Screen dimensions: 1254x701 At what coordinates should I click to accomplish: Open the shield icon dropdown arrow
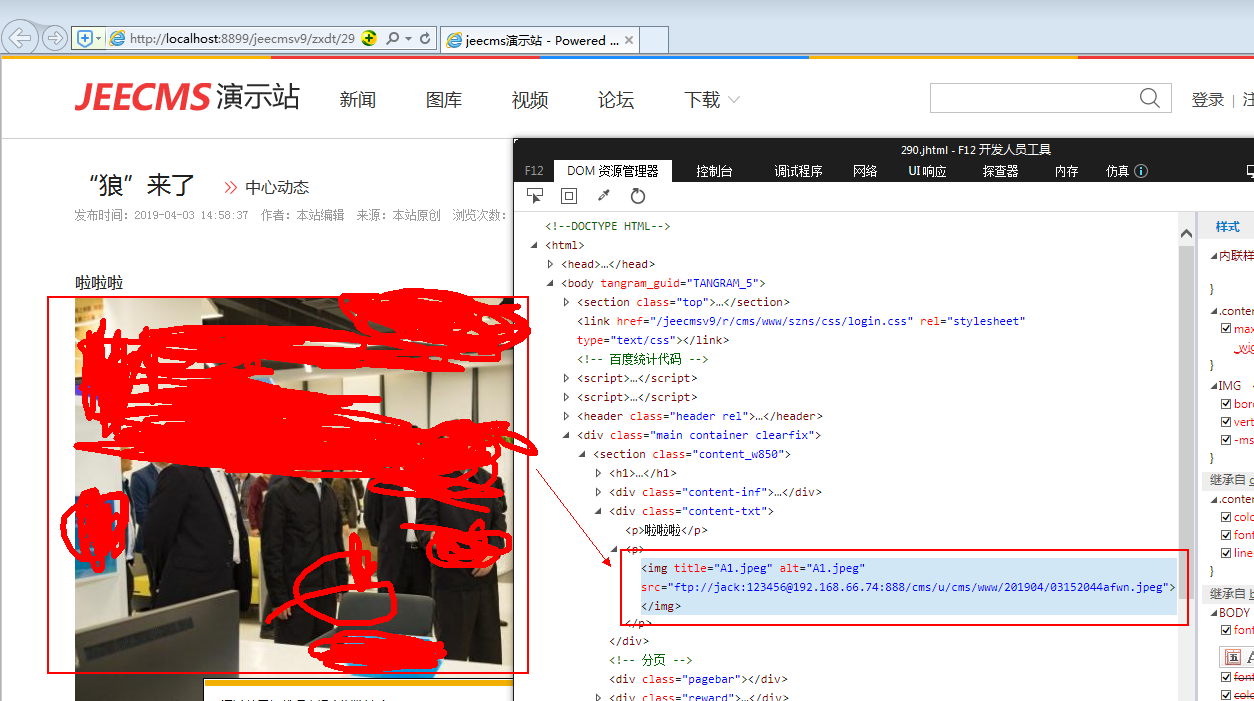pos(99,38)
